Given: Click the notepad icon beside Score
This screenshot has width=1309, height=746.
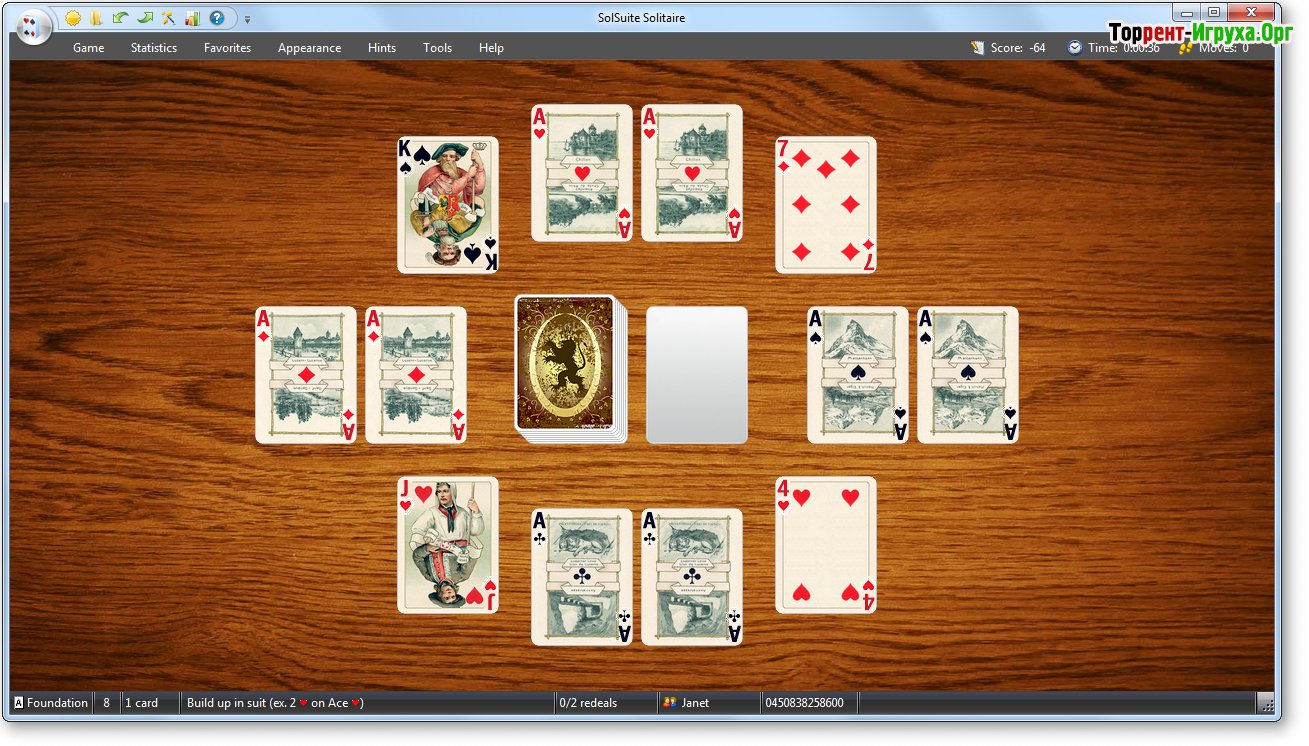Looking at the screenshot, I should (x=977, y=47).
